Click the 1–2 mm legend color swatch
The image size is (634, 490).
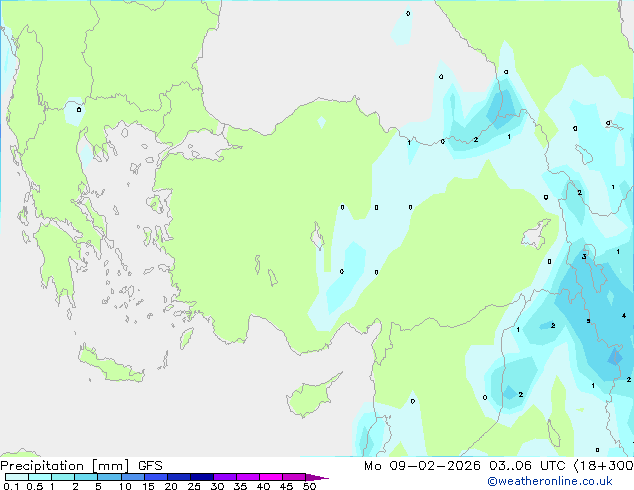tap(63, 477)
